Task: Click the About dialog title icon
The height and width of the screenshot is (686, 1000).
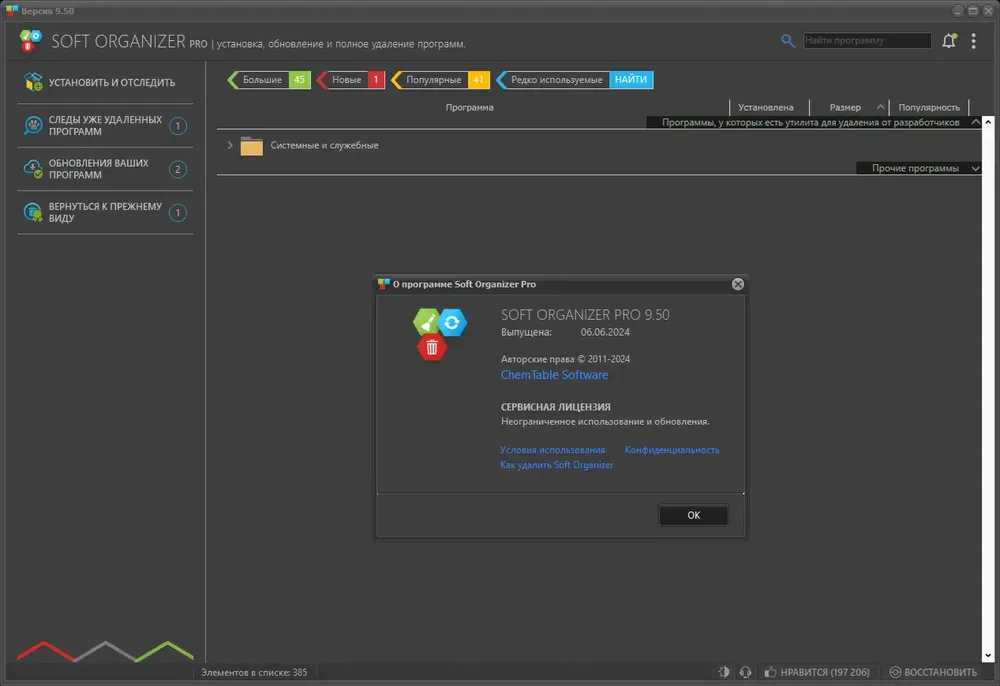Action: 383,284
